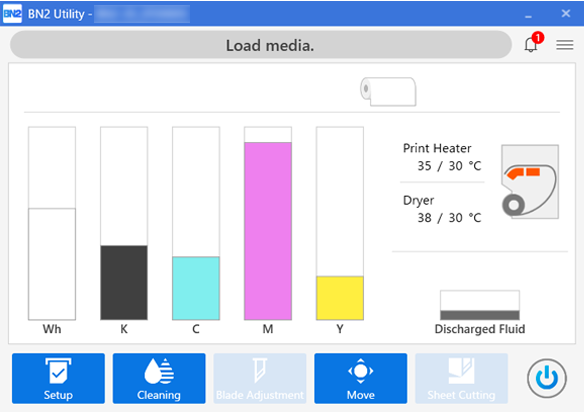Click the black K ink level bar

pos(124,224)
